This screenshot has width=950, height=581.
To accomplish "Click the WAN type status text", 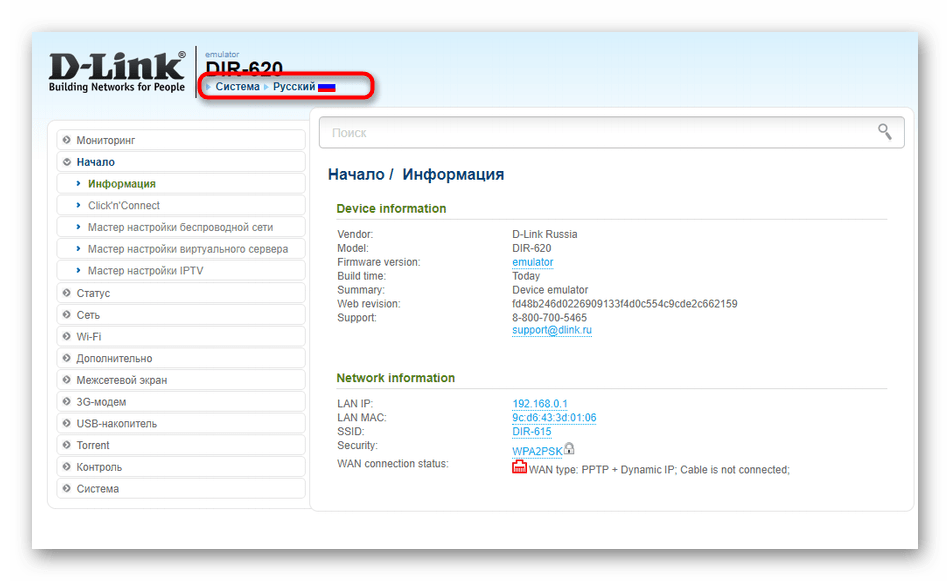I will 659,470.
